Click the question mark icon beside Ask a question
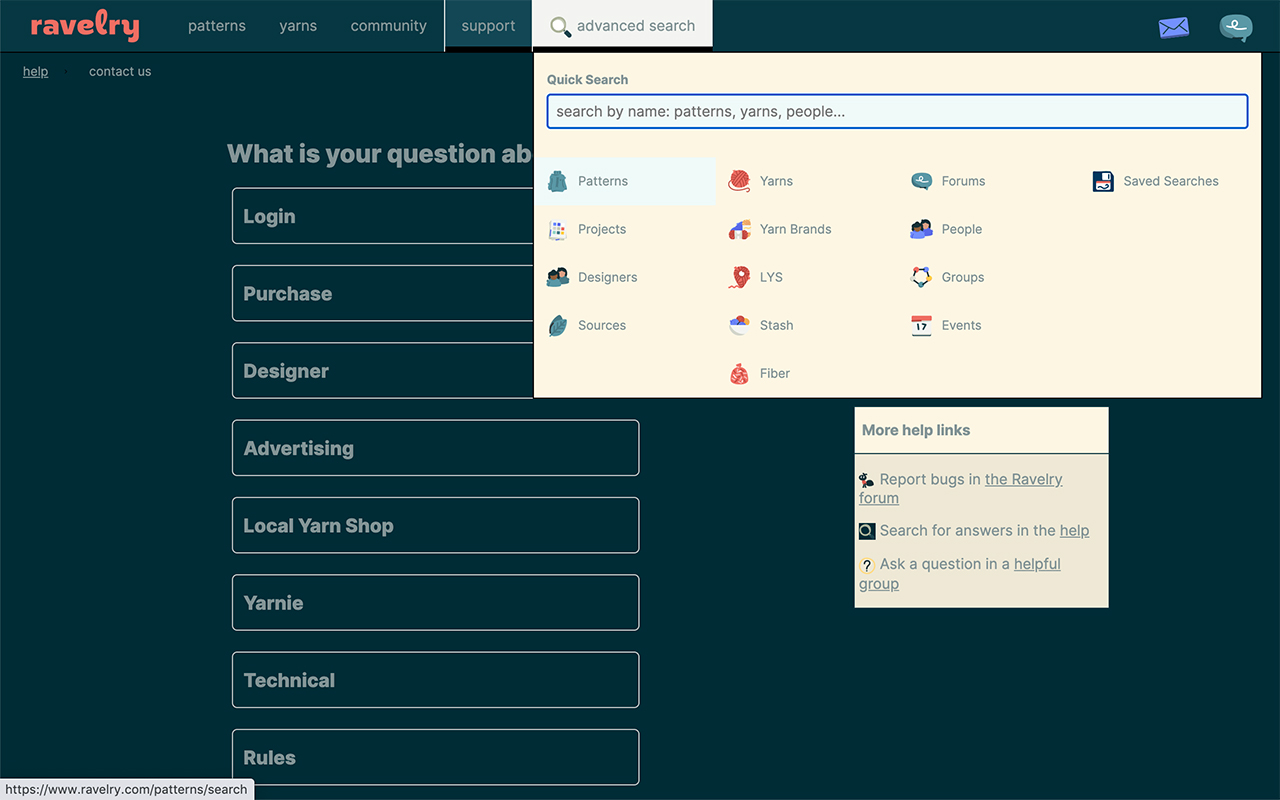 [x=867, y=565]
